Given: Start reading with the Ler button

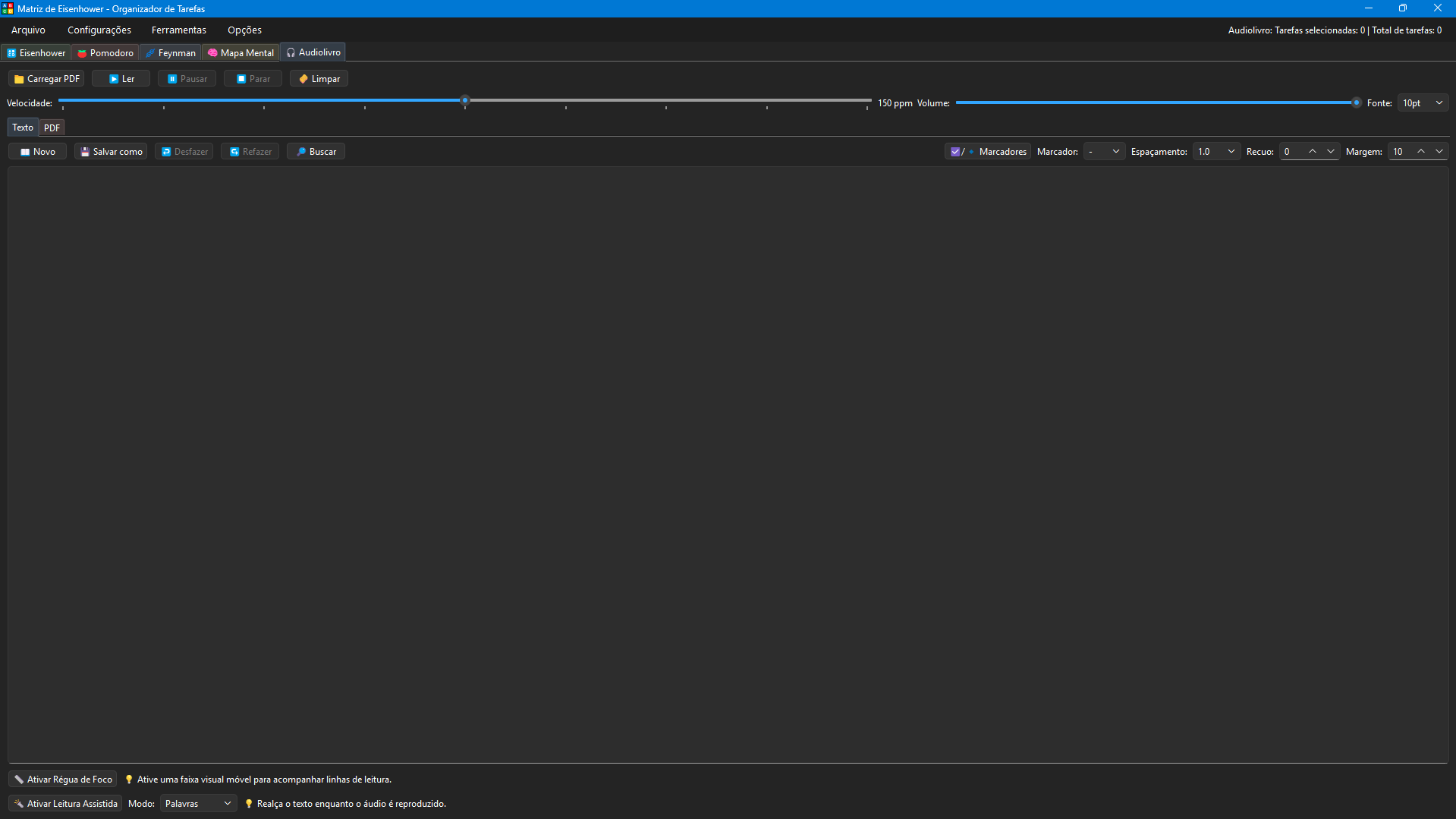Looking at the screenshot, I should pos(121,79).
